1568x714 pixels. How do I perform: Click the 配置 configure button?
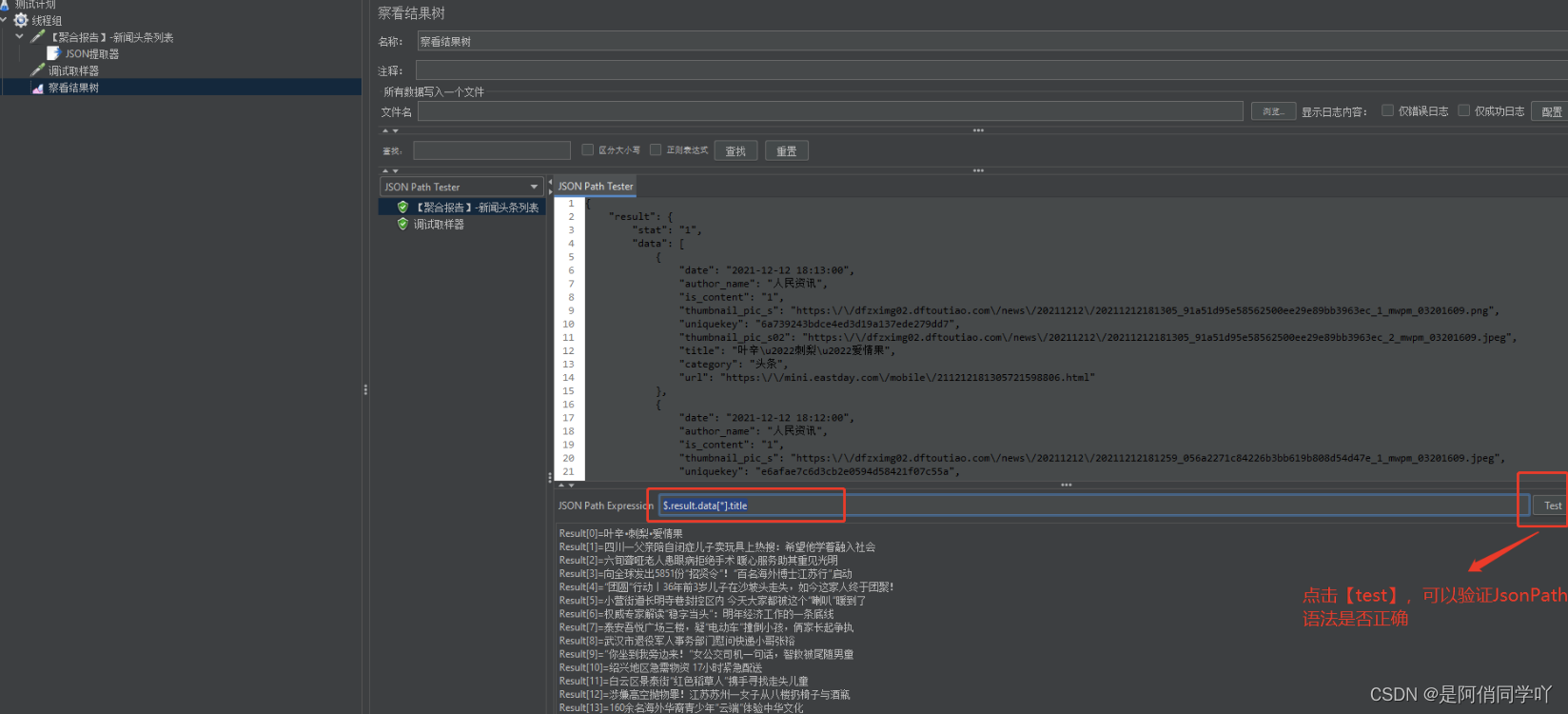coord(1551,111)
